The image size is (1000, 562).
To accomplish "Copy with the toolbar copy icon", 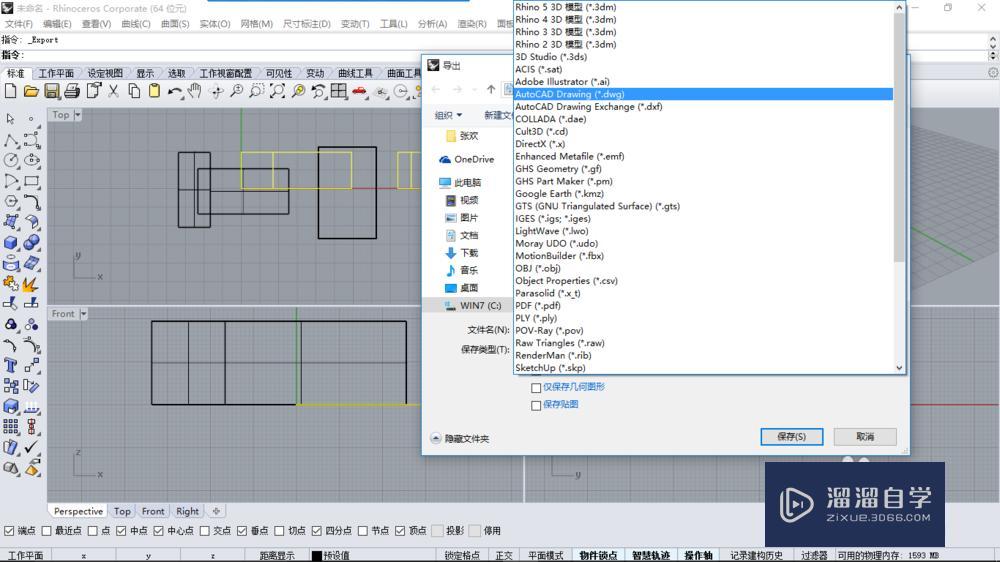I will 134,91.
